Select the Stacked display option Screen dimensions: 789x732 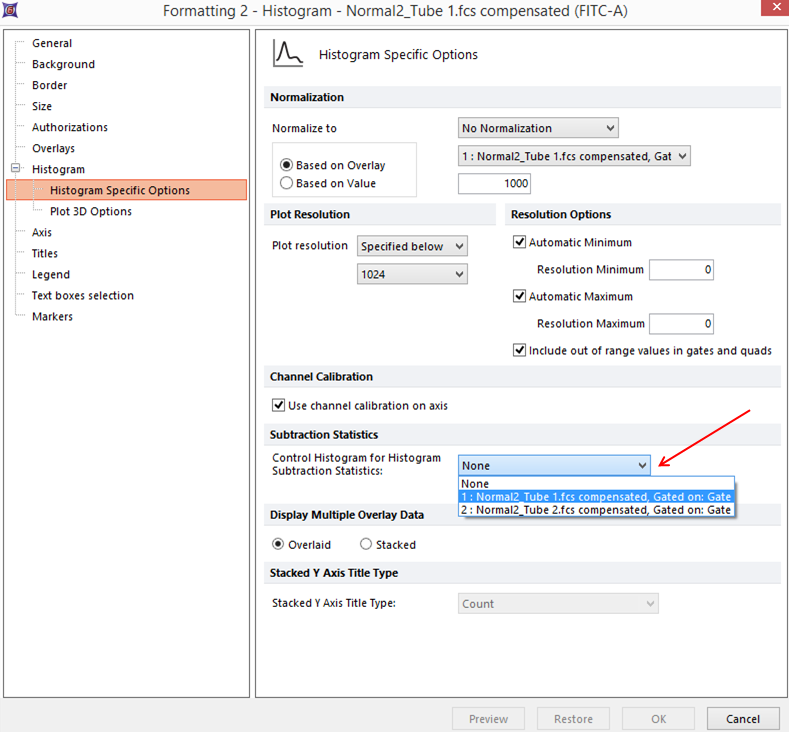click(366, 545)
